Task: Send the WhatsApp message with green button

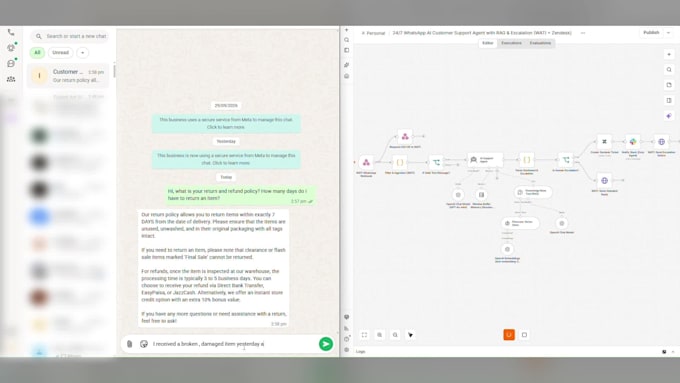Action: pos(326,344)
